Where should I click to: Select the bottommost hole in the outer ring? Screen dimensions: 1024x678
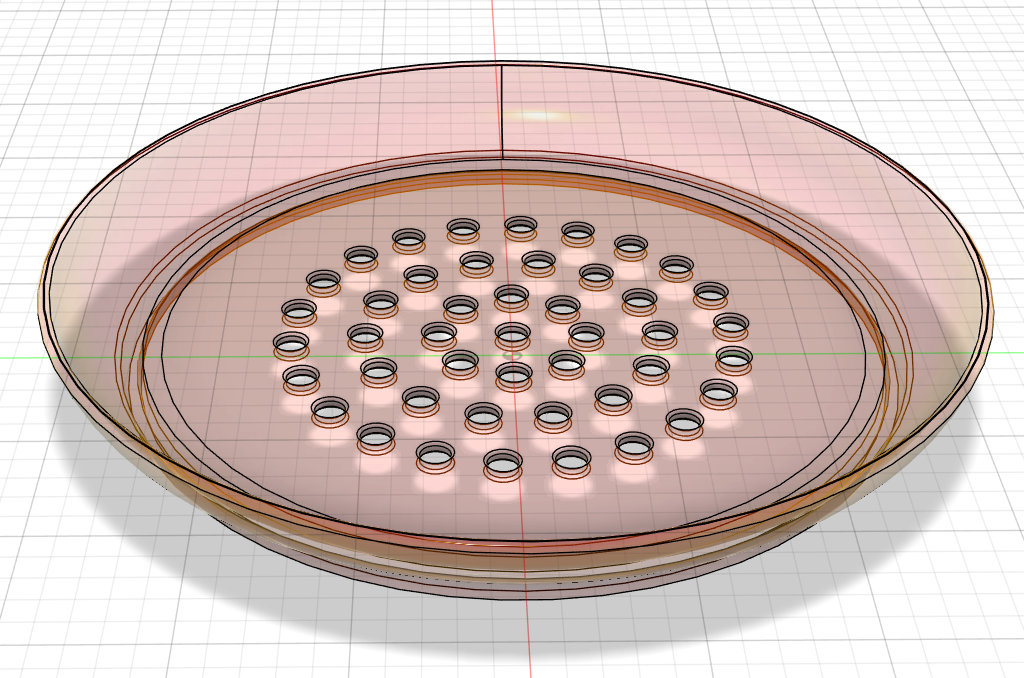502,463
